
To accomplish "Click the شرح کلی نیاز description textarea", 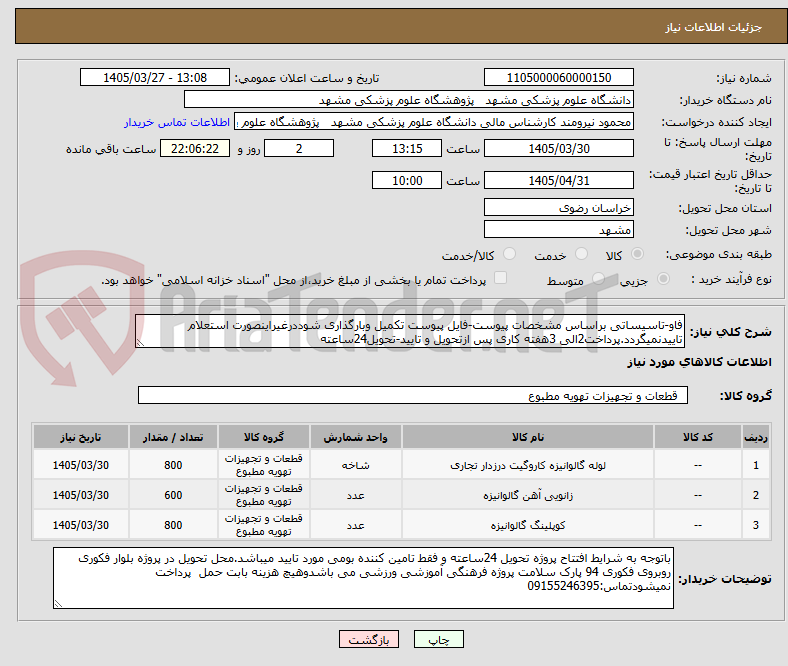I will (x=410, y=331).
